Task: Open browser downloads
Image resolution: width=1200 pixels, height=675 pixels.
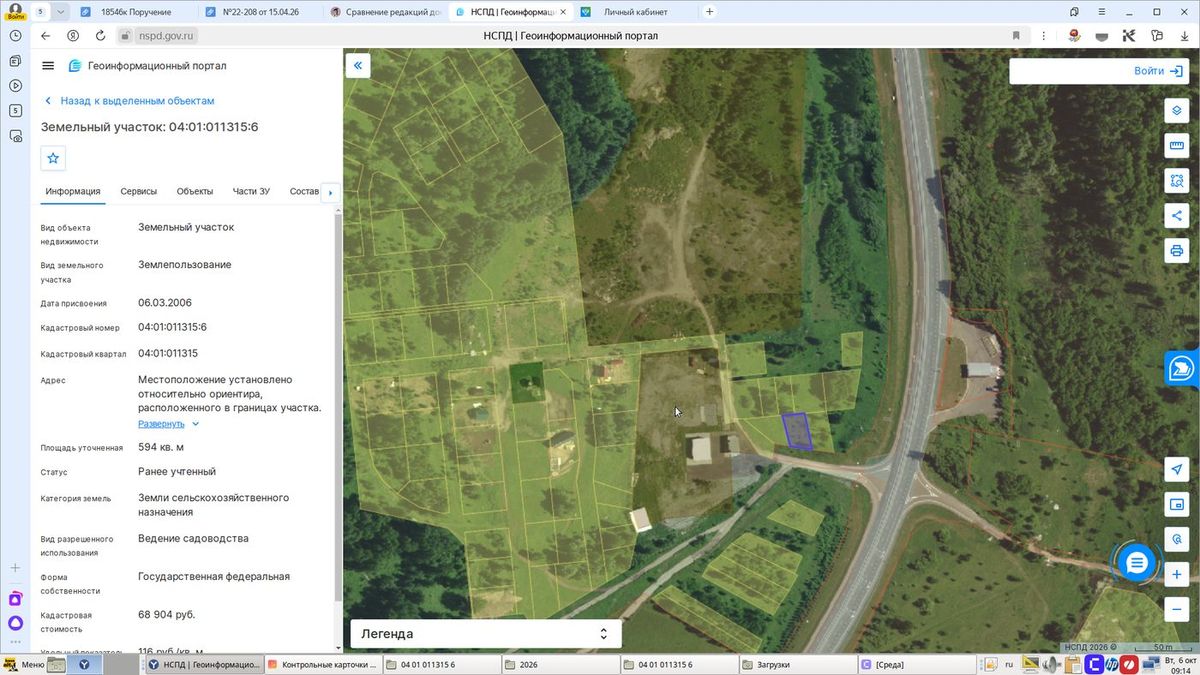Action: pos(1183,35)
